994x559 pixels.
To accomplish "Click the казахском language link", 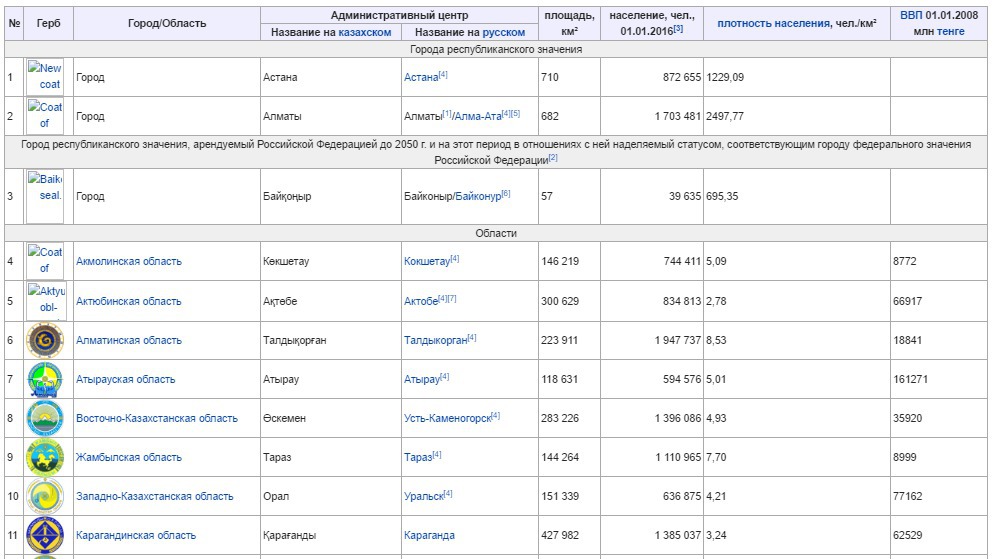I will [x=364, y=32].
